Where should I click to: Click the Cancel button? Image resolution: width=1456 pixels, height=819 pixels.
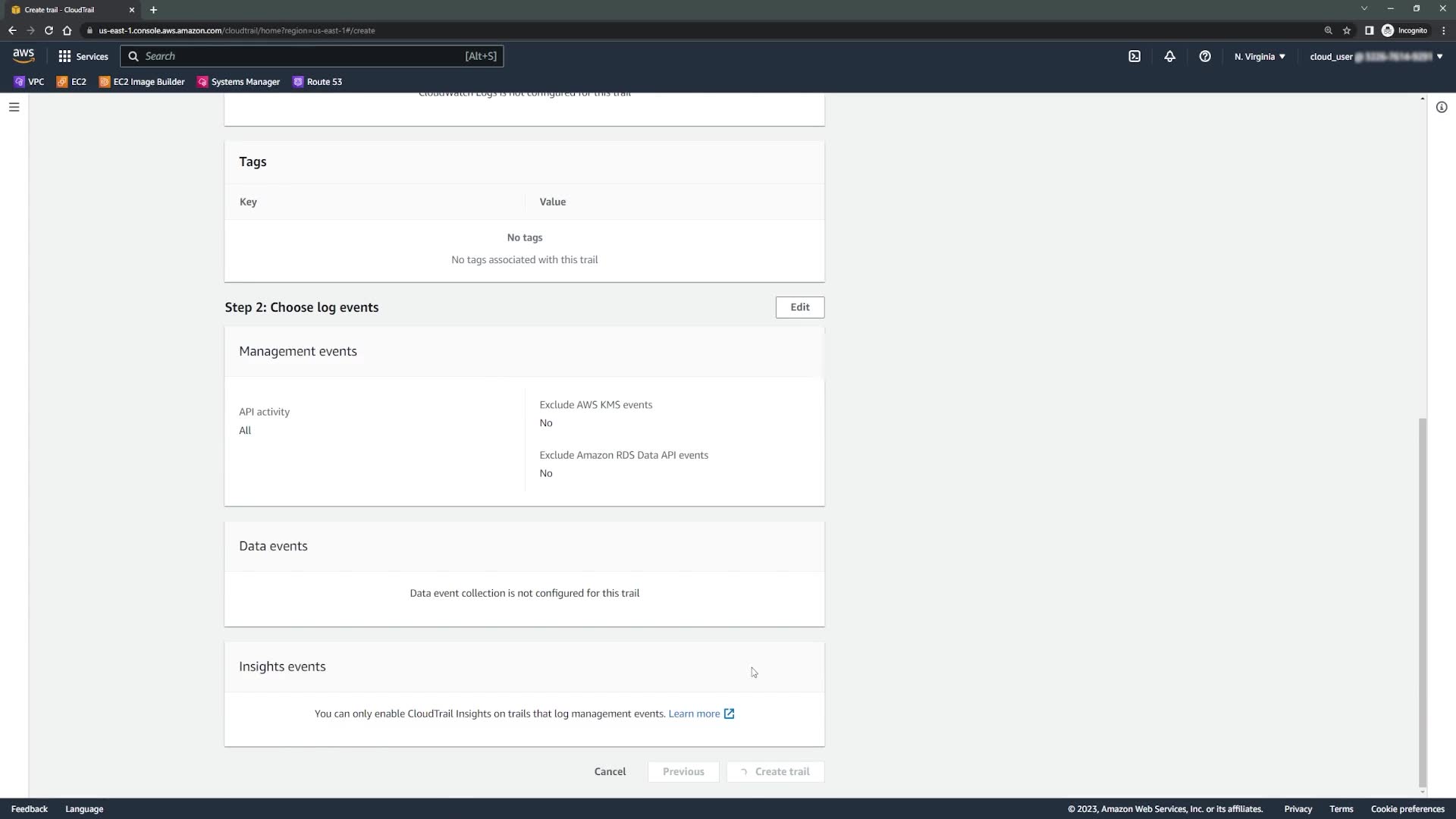(x=610, y=771)
